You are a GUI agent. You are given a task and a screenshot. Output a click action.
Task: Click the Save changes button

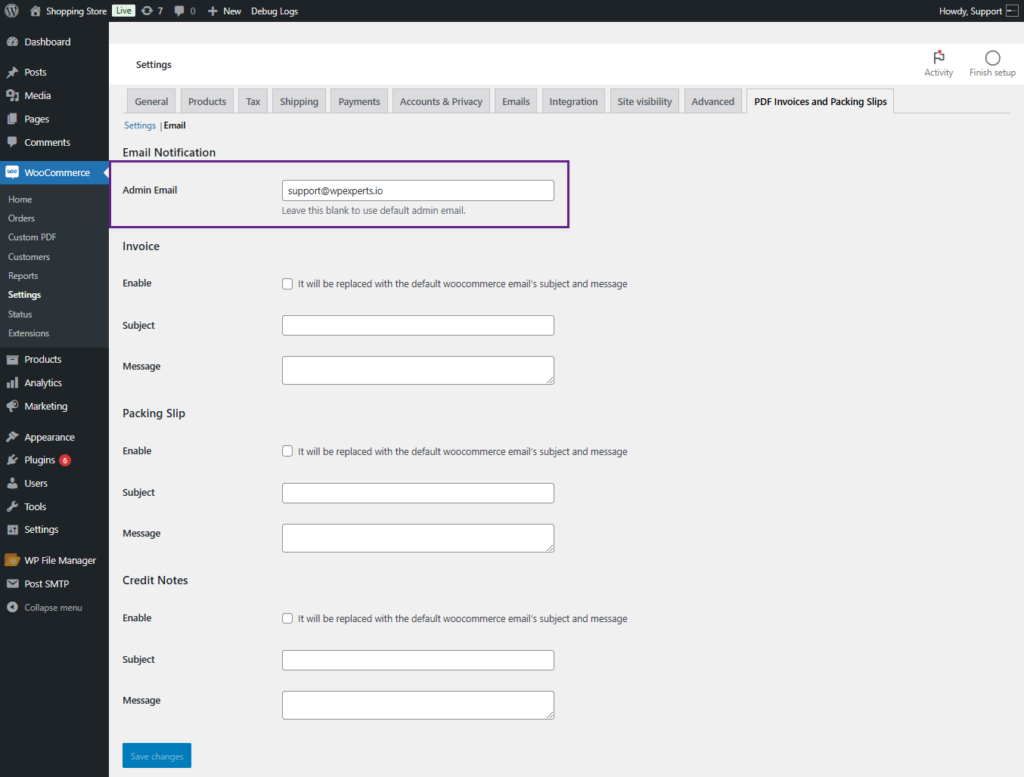tap(157, 755)
